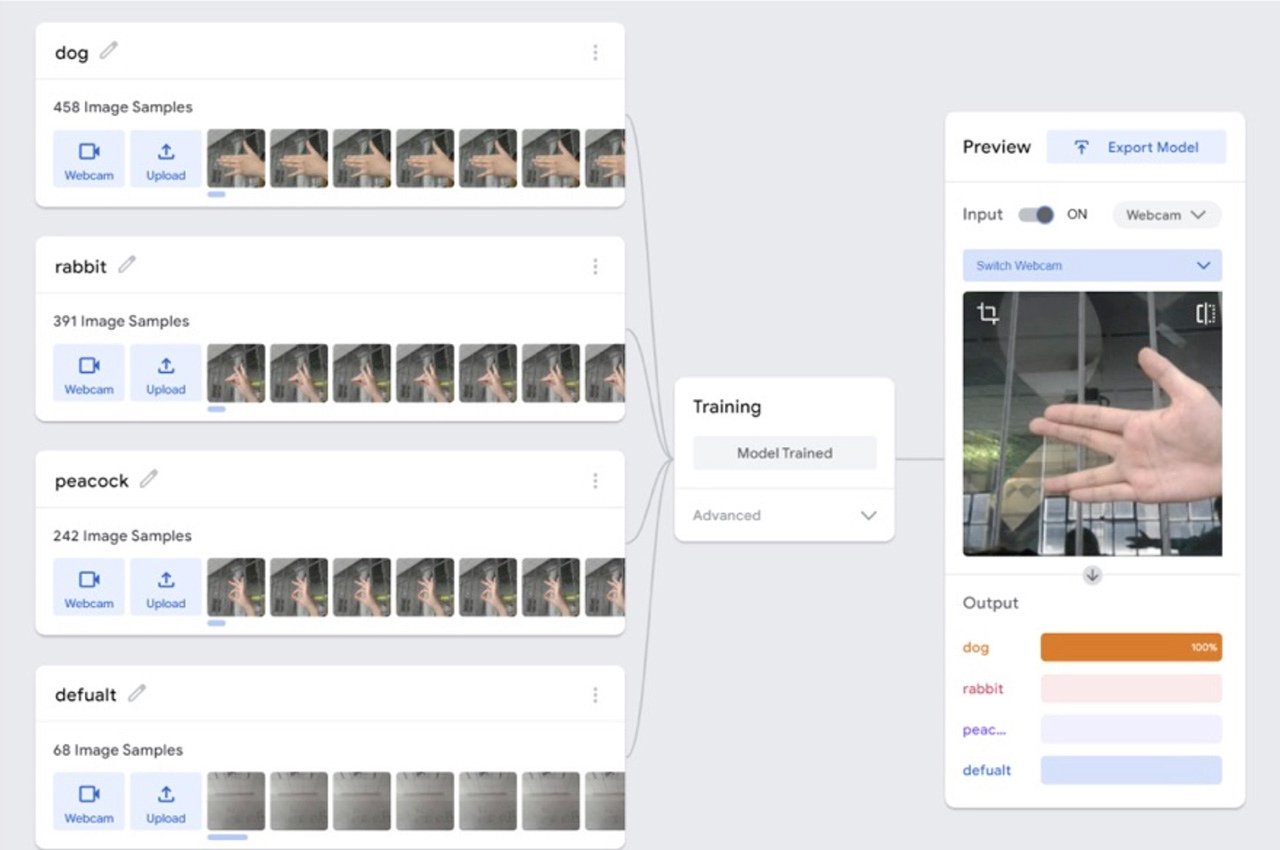Open the Webcam input source dropdown
This screenshot has height=850, width=1280.
[x=1166, y=214]
